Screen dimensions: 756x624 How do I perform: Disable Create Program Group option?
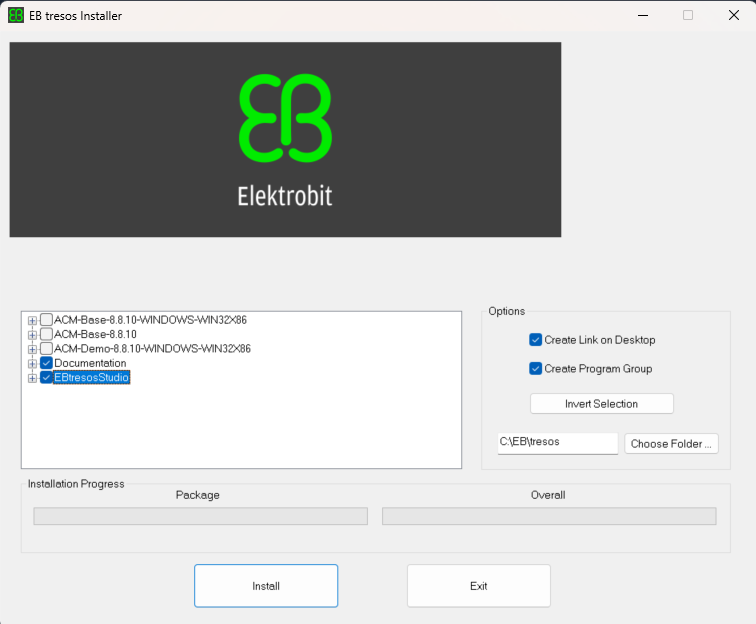click(x=536, y=369)
